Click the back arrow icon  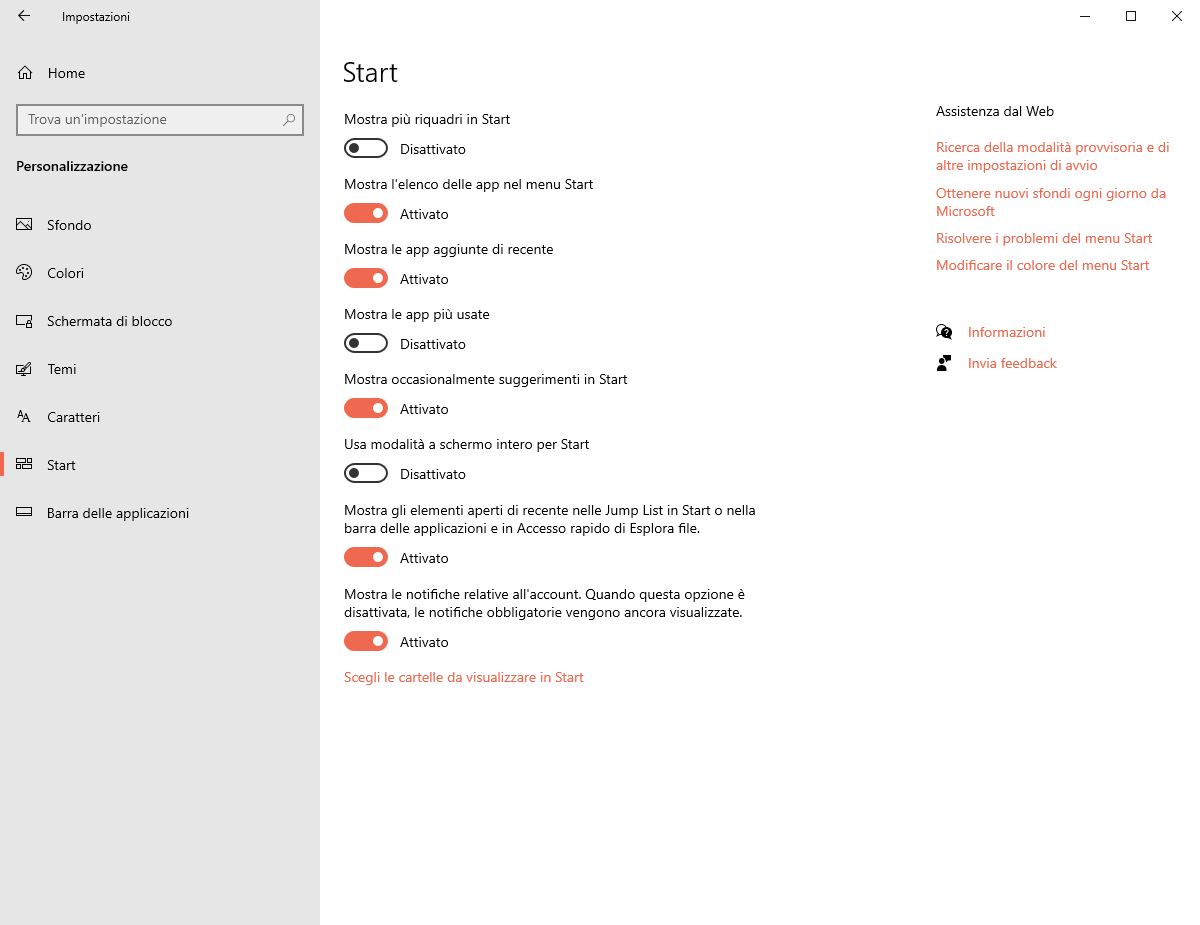tap(24, 16)
